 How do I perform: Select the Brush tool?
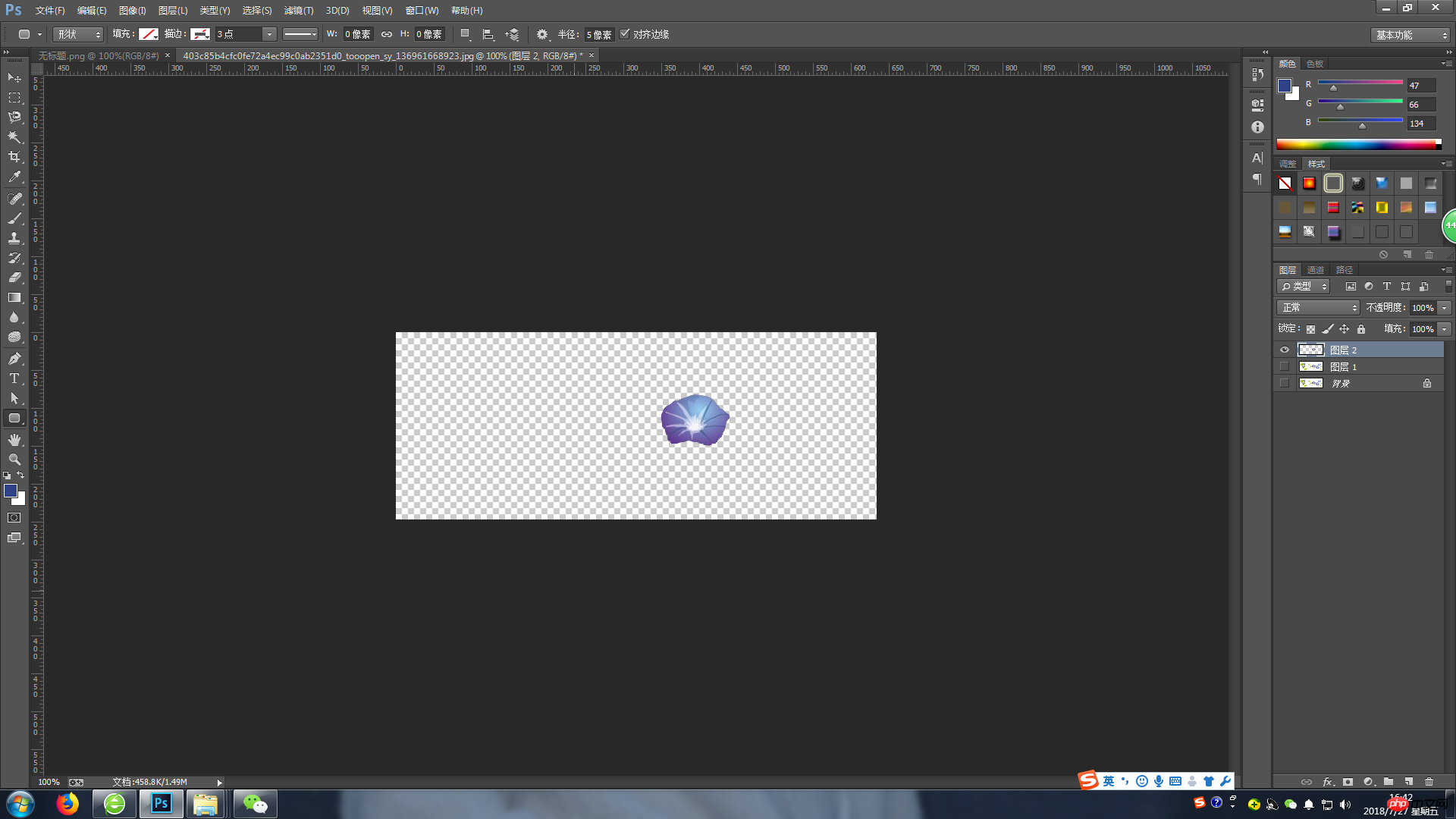pyautogui.click(x=14, y=218)
